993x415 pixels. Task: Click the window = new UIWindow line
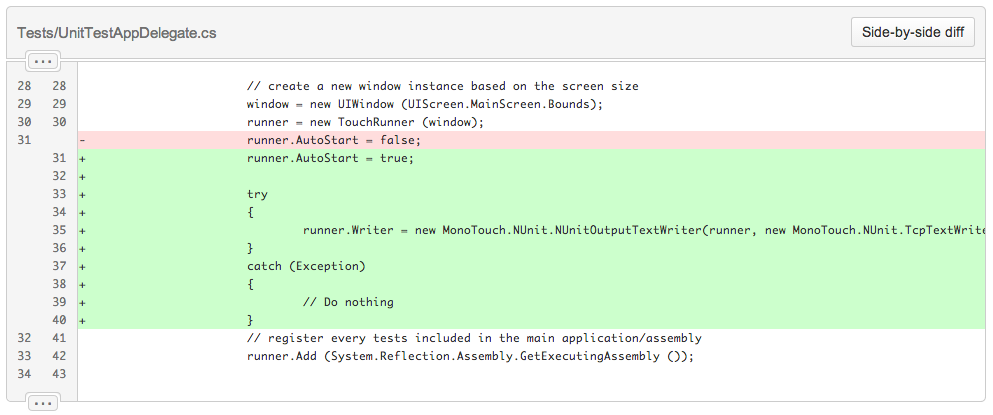(532, 104)
